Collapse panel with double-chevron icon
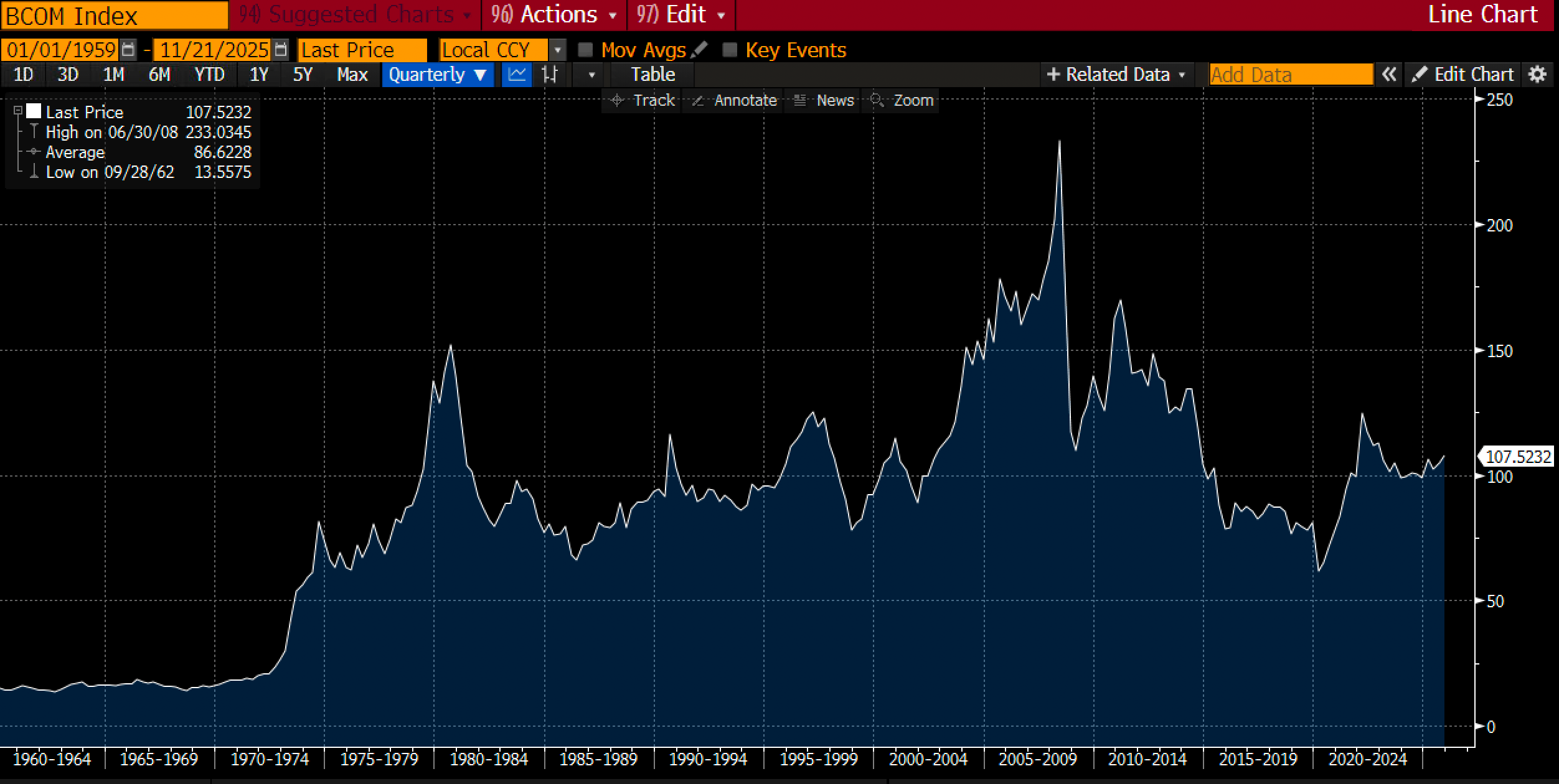This screenshot has width=1559, height=784. [x=1388, y=75]
